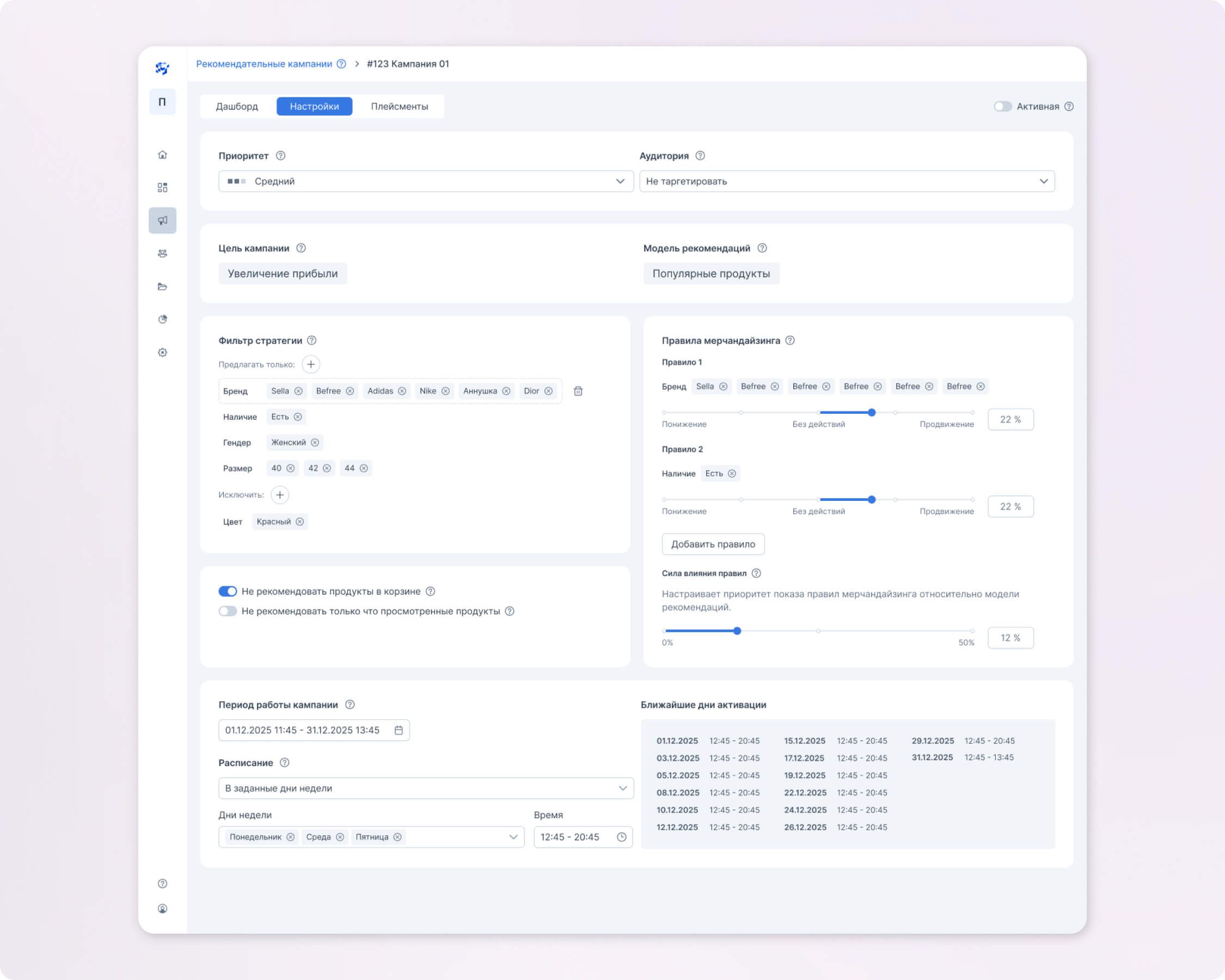Click the help icon next to Фильтр стратегии
The image size is (1225, 980).
click(312, 340)
